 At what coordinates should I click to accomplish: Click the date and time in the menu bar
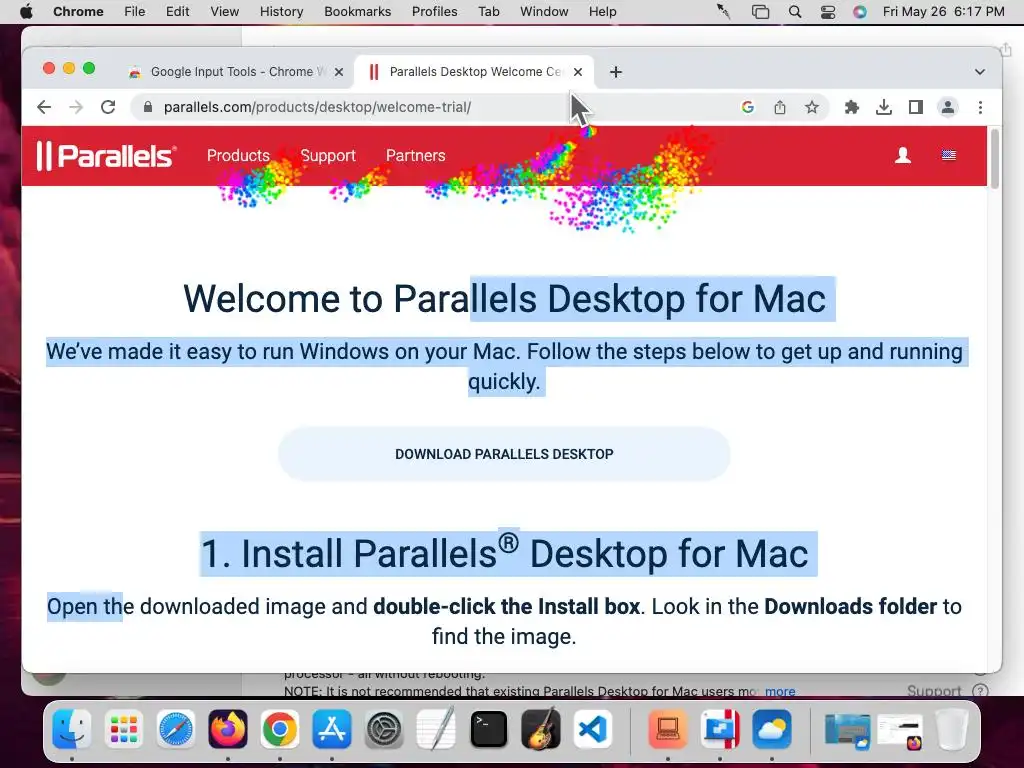(944, 12)
